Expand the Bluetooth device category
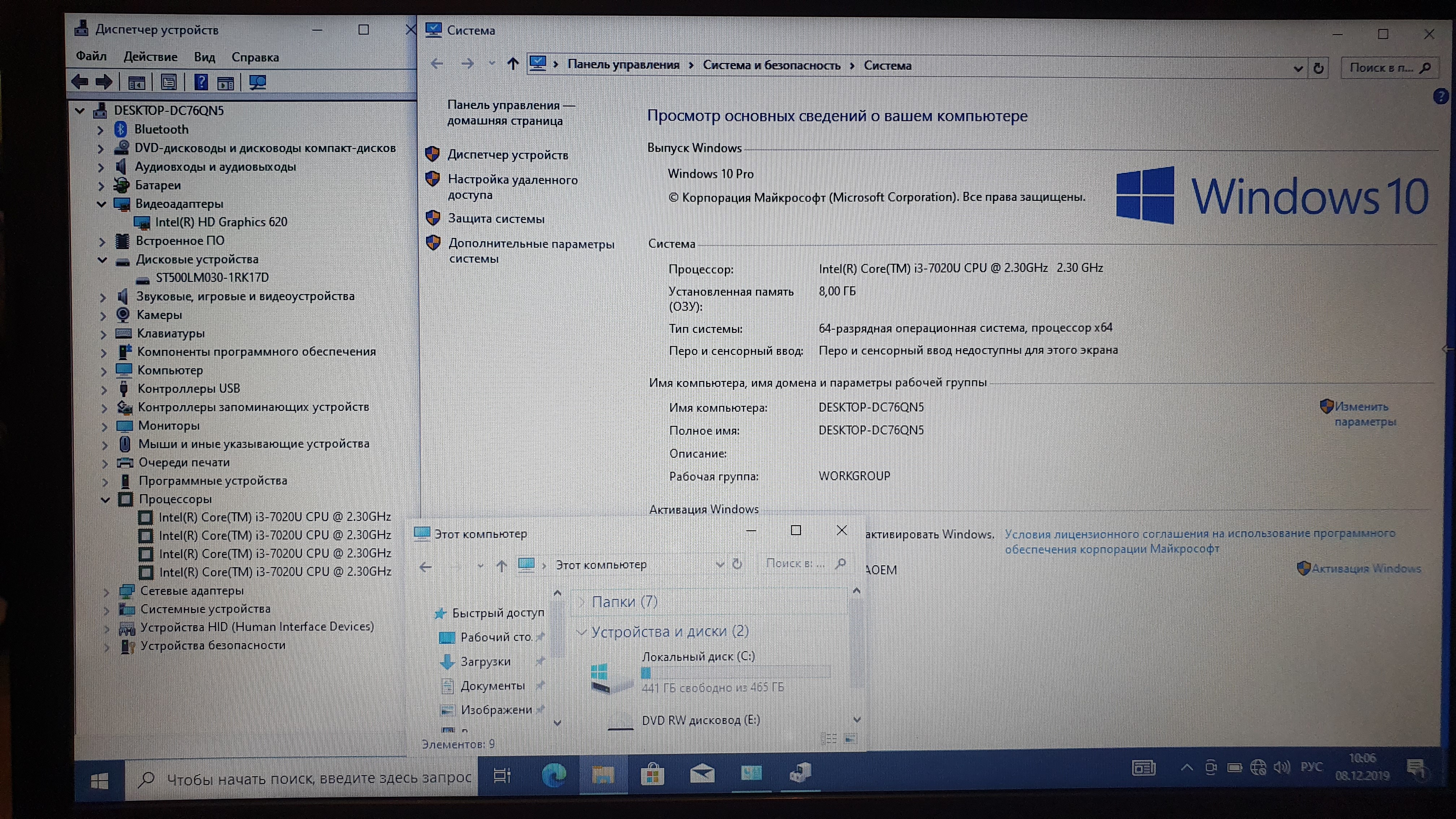The height and width of the screenshot is (819, 1456). coord(101,130)
